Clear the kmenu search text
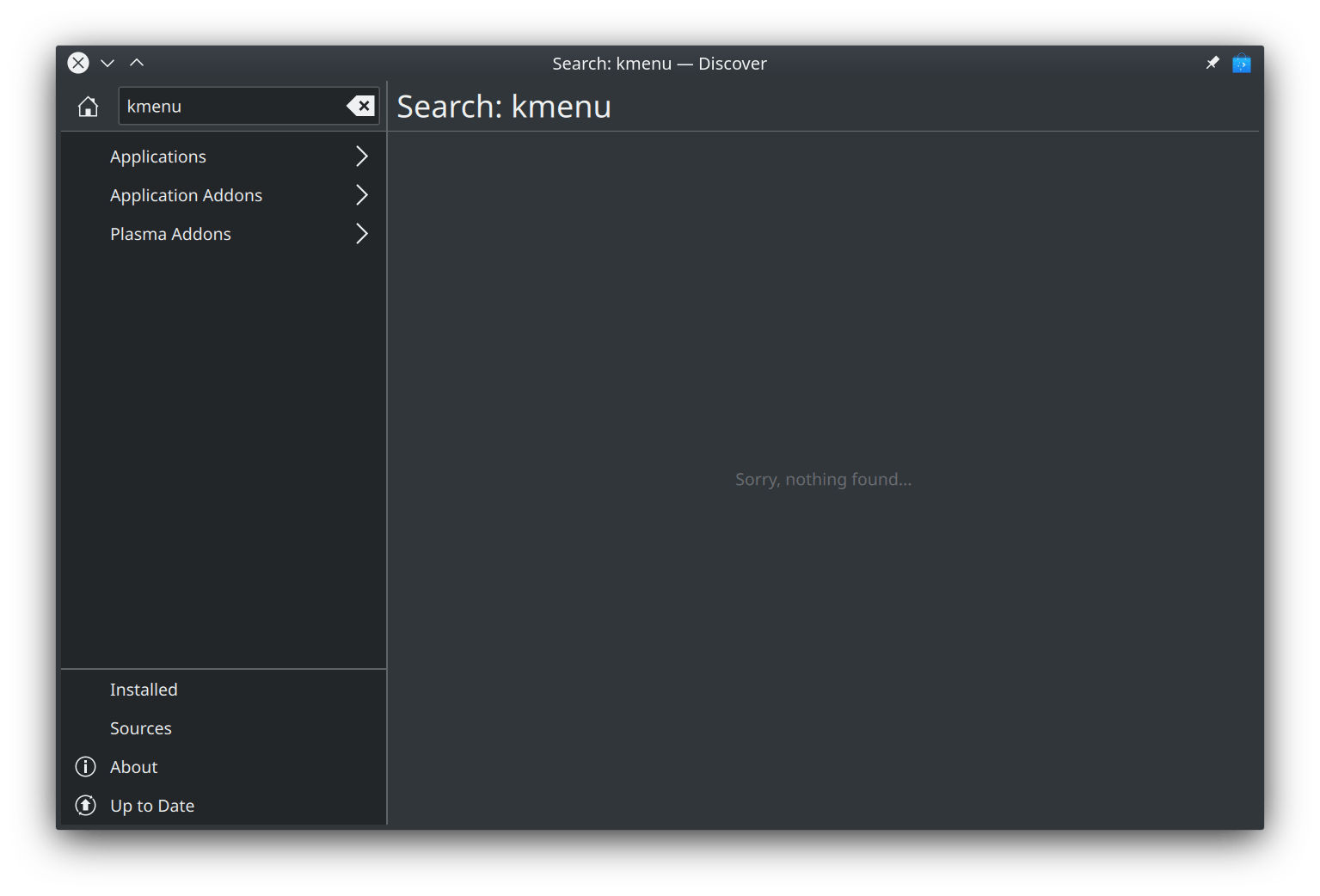 click(361, 106)
